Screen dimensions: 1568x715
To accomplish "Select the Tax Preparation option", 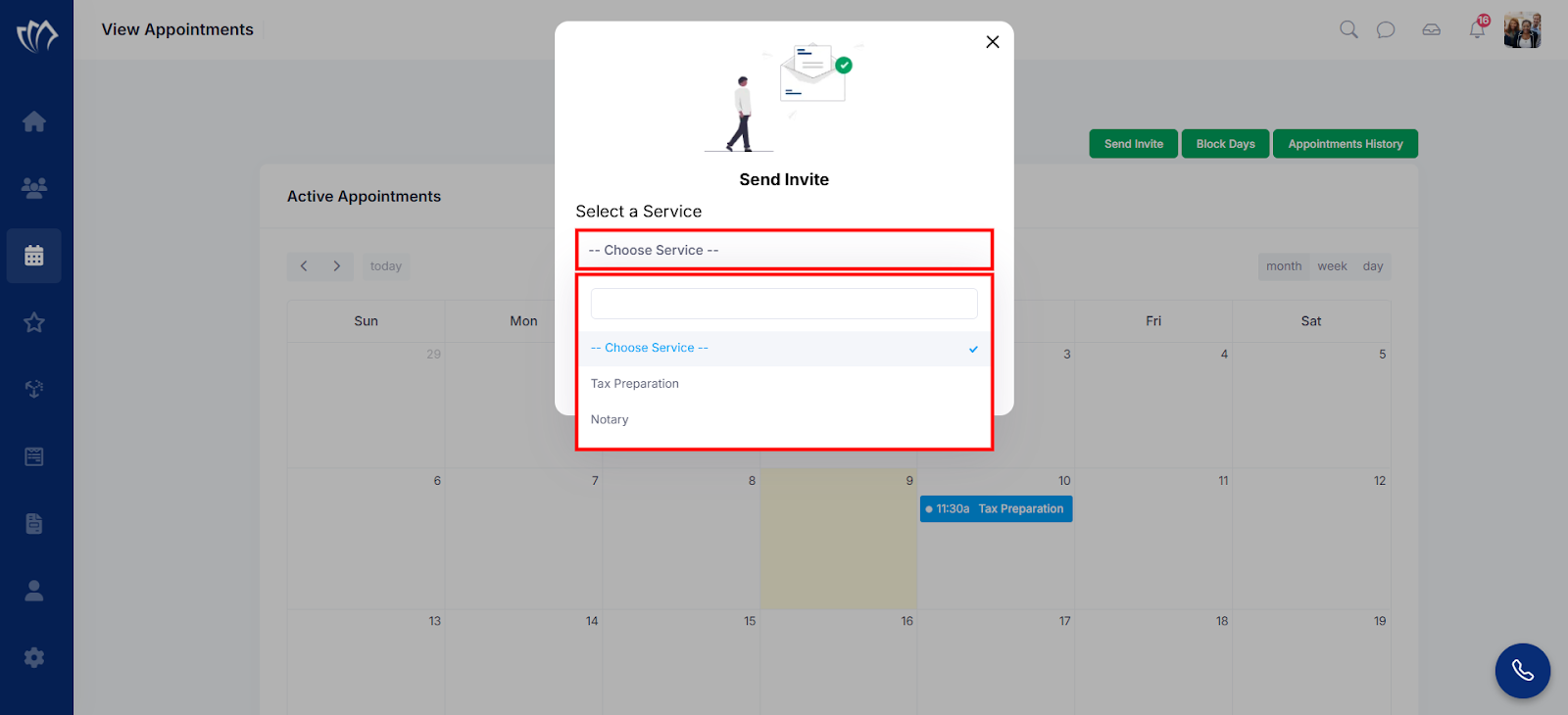I will click(x=784, y=384).
